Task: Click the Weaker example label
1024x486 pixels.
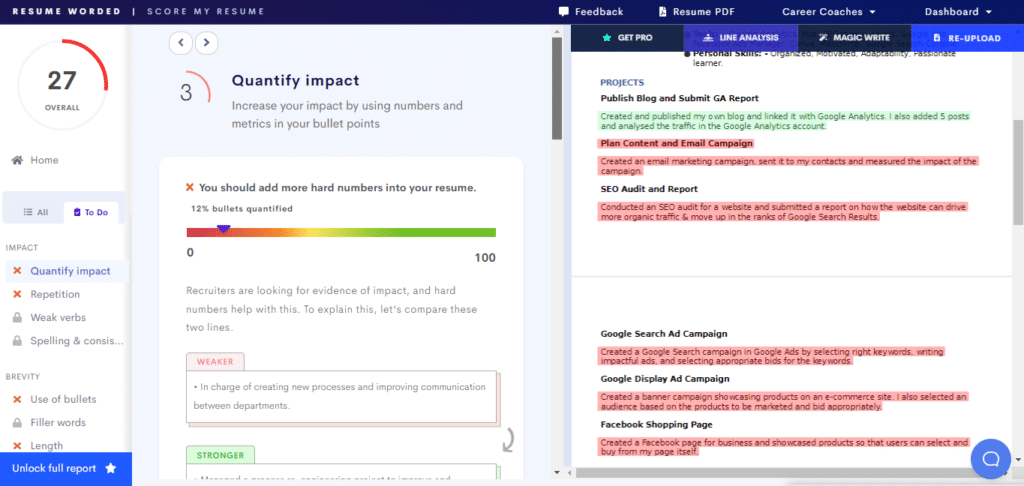Action: [216, 361]
